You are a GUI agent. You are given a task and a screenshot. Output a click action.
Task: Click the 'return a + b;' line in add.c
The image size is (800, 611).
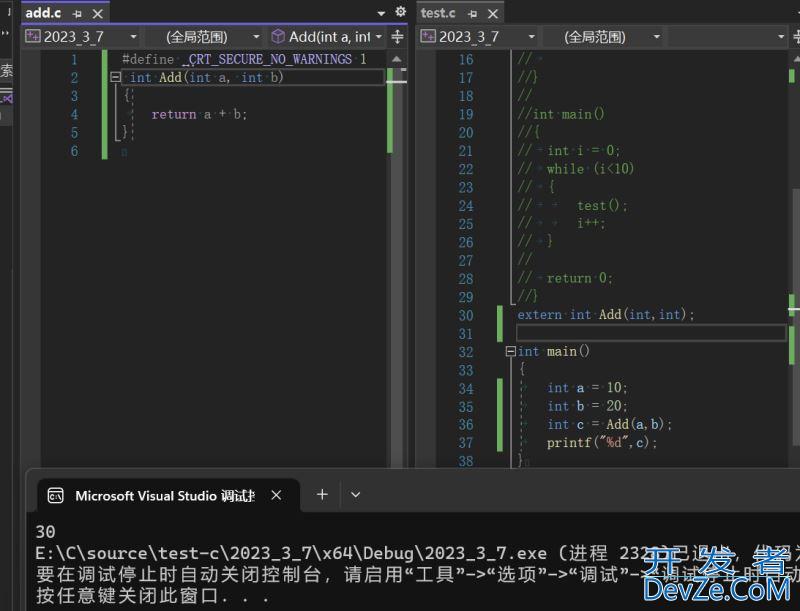[x=199, y=114]
